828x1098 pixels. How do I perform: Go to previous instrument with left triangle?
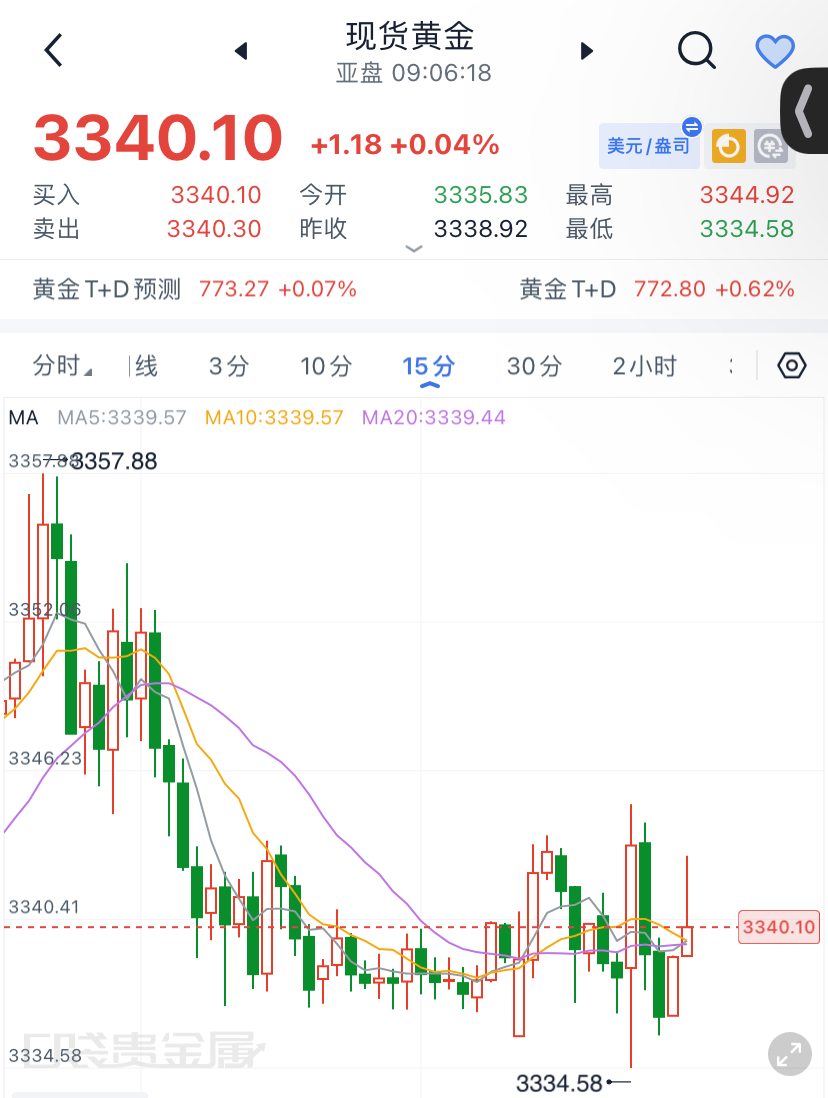tap(241, 50)
